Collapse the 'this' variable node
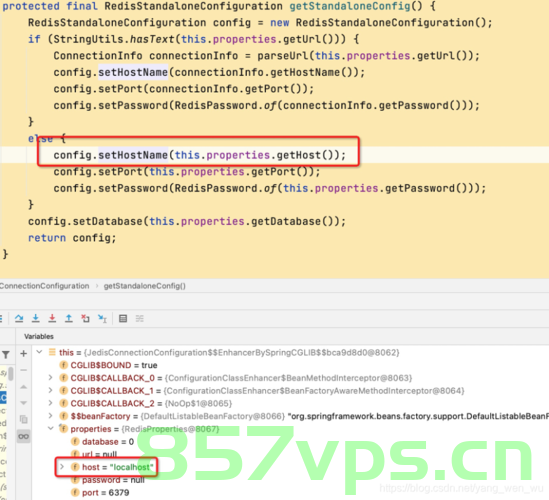 click(x=40, y=352)
